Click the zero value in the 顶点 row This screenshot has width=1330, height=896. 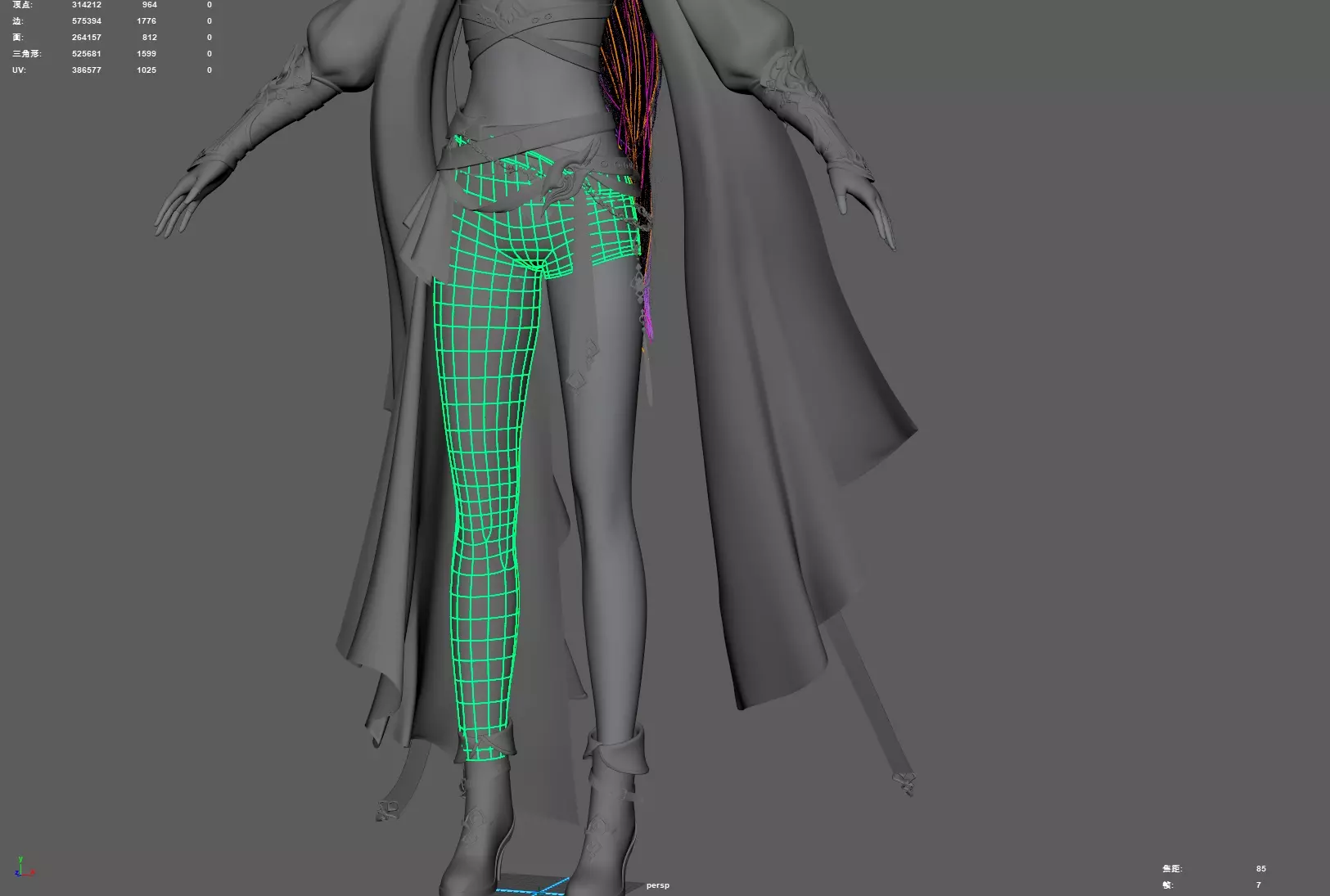pyautogui.click(x=210, y=5)
